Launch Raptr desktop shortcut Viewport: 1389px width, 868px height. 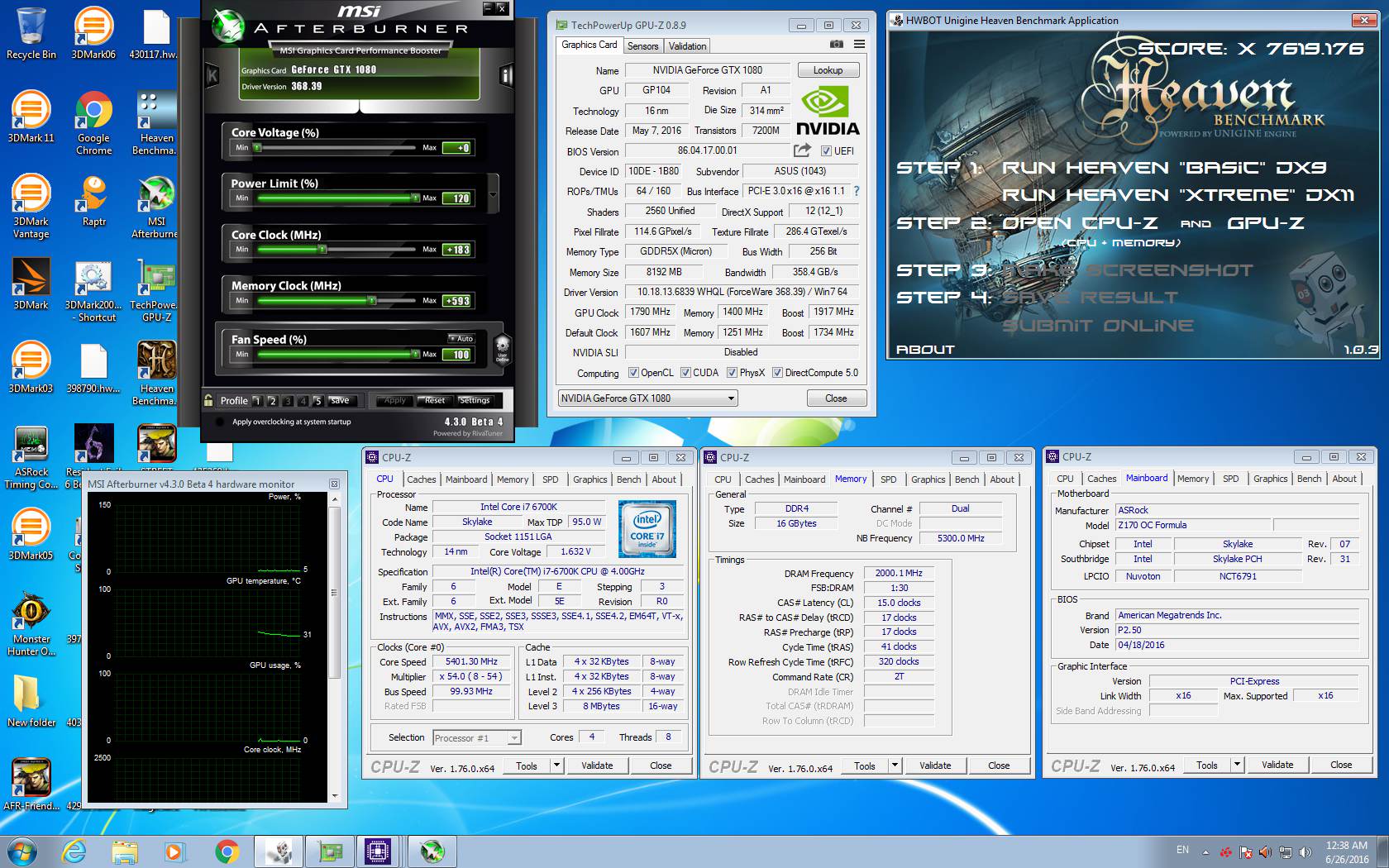pyautogui.click(x=93, y=200)
